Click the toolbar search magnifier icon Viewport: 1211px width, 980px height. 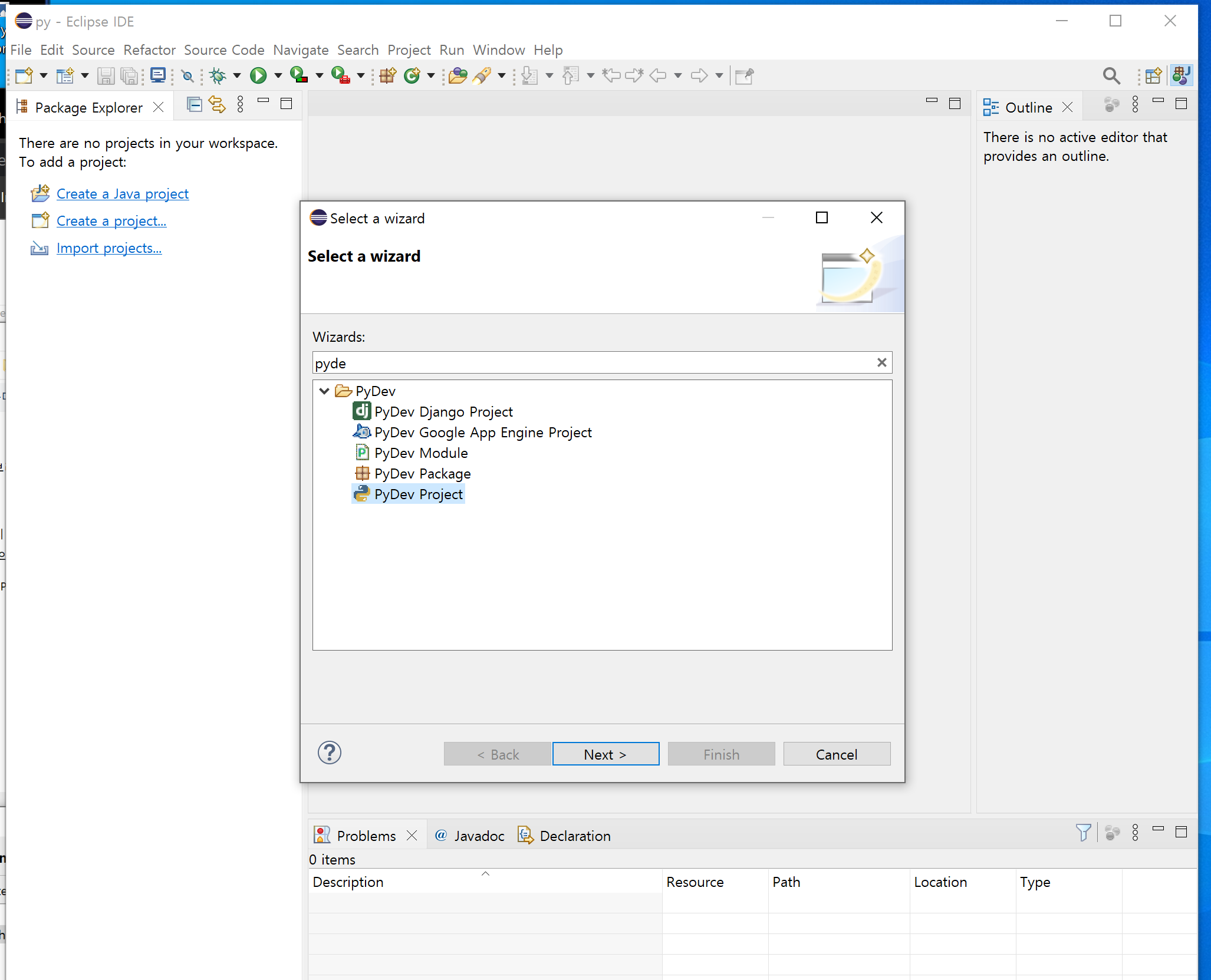point(1111,75)
